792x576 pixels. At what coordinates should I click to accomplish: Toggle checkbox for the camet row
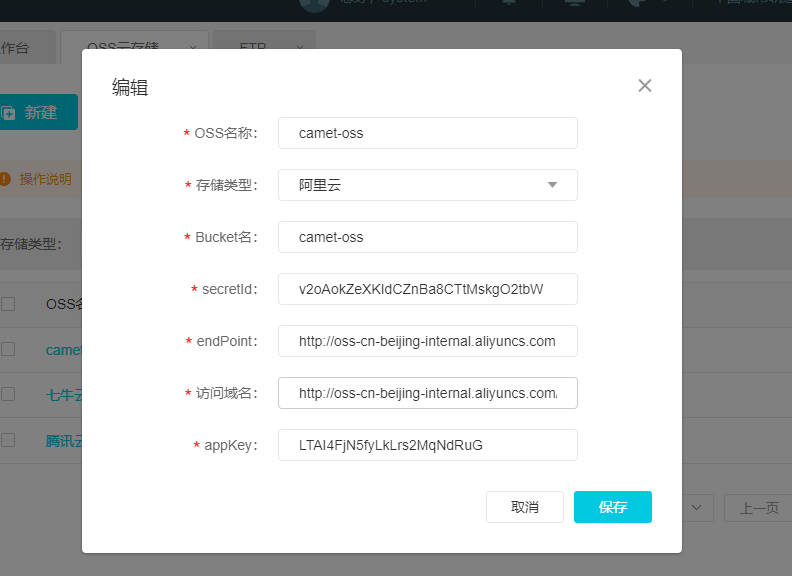tap(8, 349)
